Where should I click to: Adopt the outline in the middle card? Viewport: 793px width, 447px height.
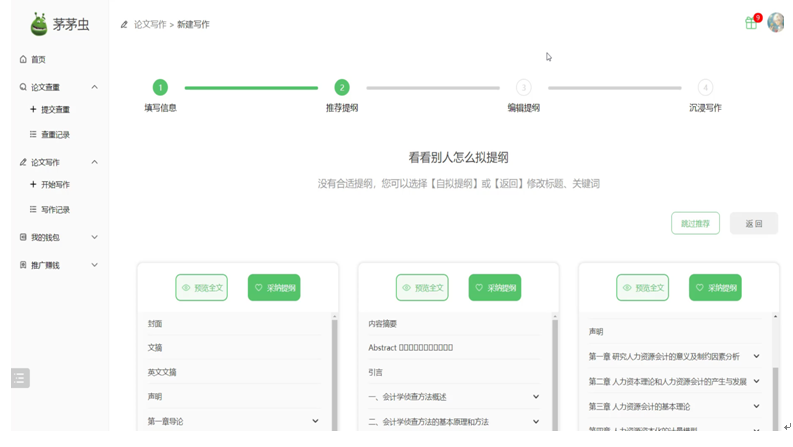(495, 288)
